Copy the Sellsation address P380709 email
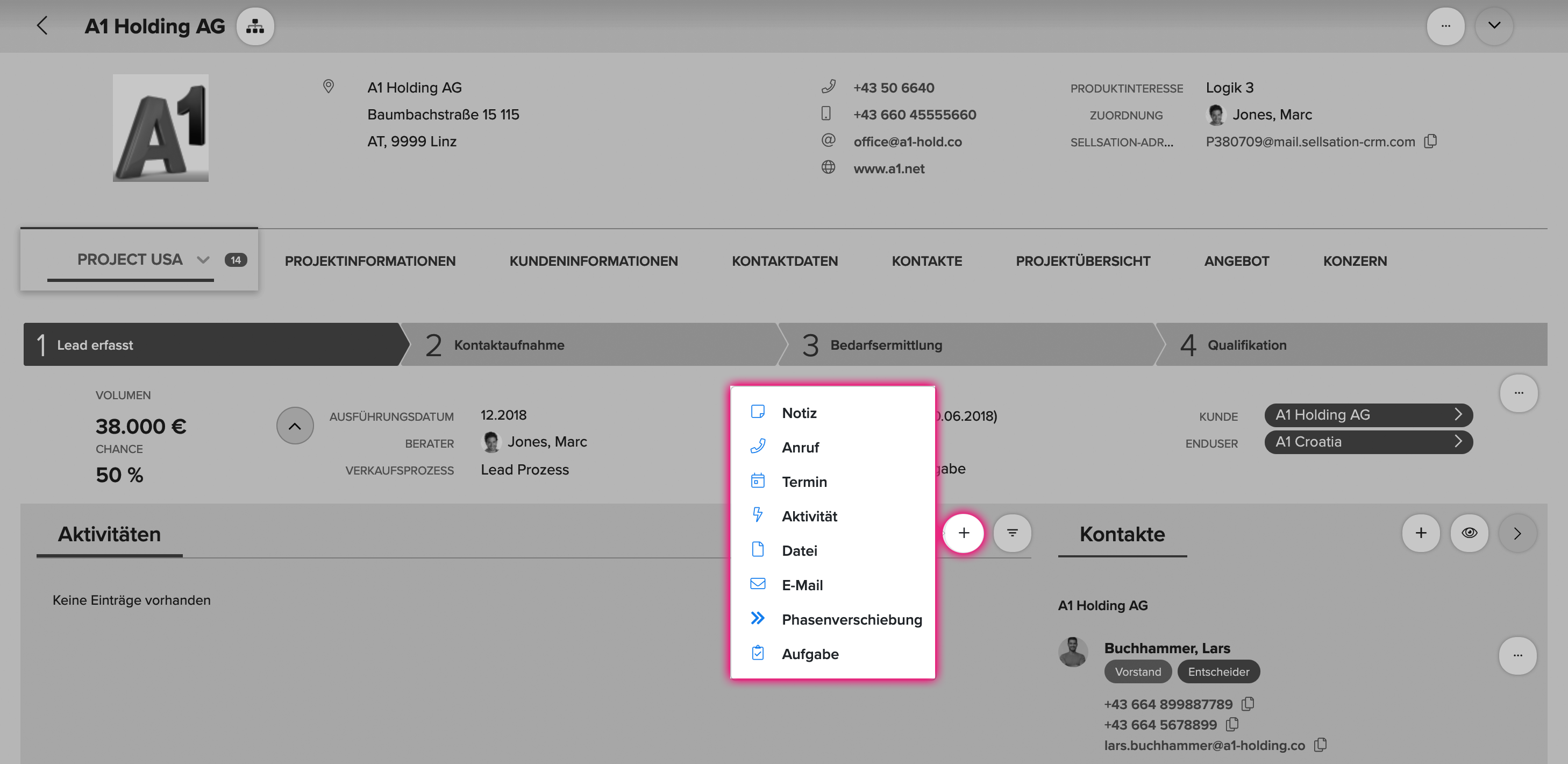Screen dimensions: 1568x764 tap(1430, 142)
